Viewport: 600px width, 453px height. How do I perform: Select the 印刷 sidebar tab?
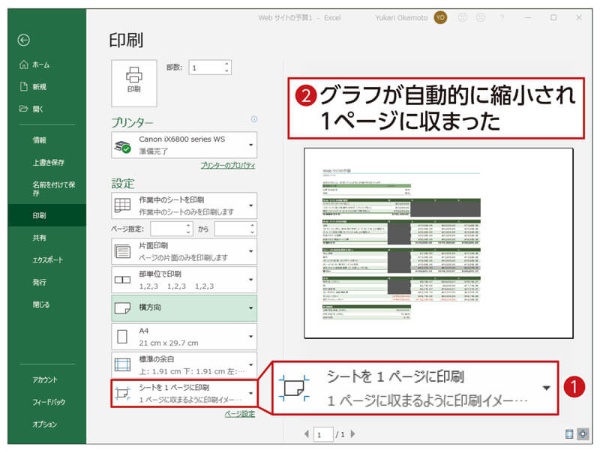(47, 215)
